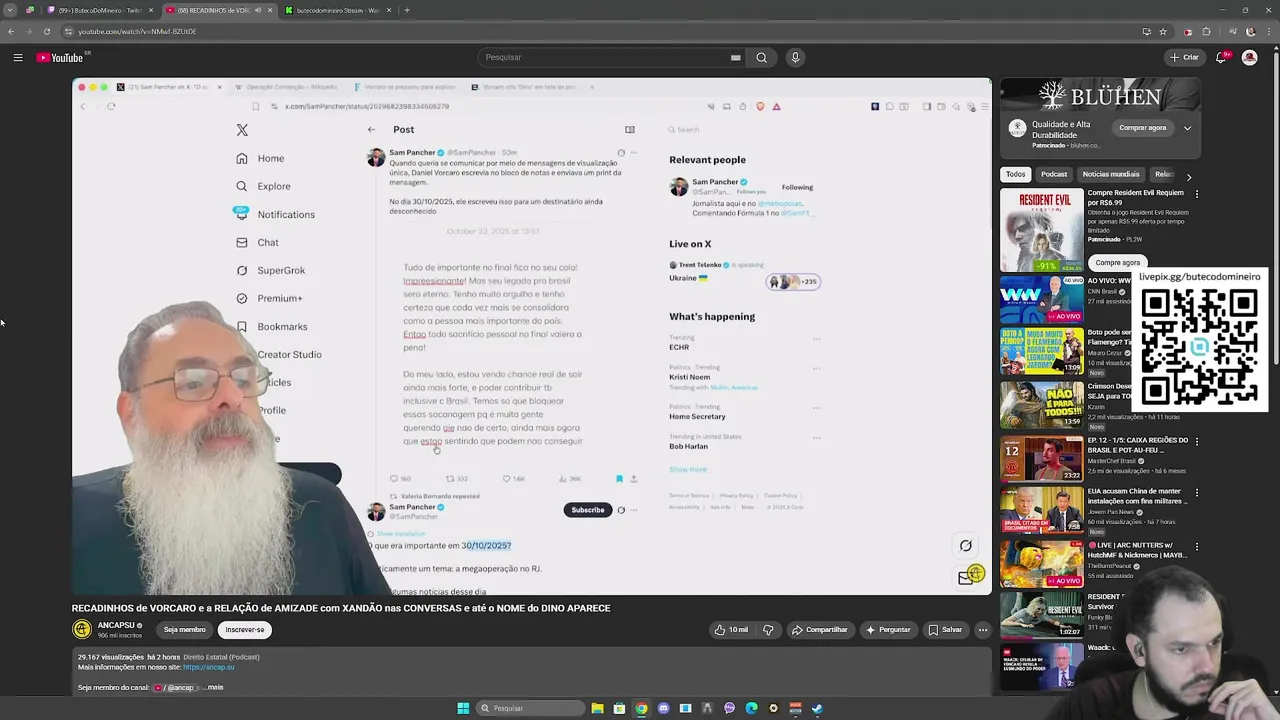Click the Criar create button
The height and width of the screenshot is (720, 1280).
coord(1184,58)
